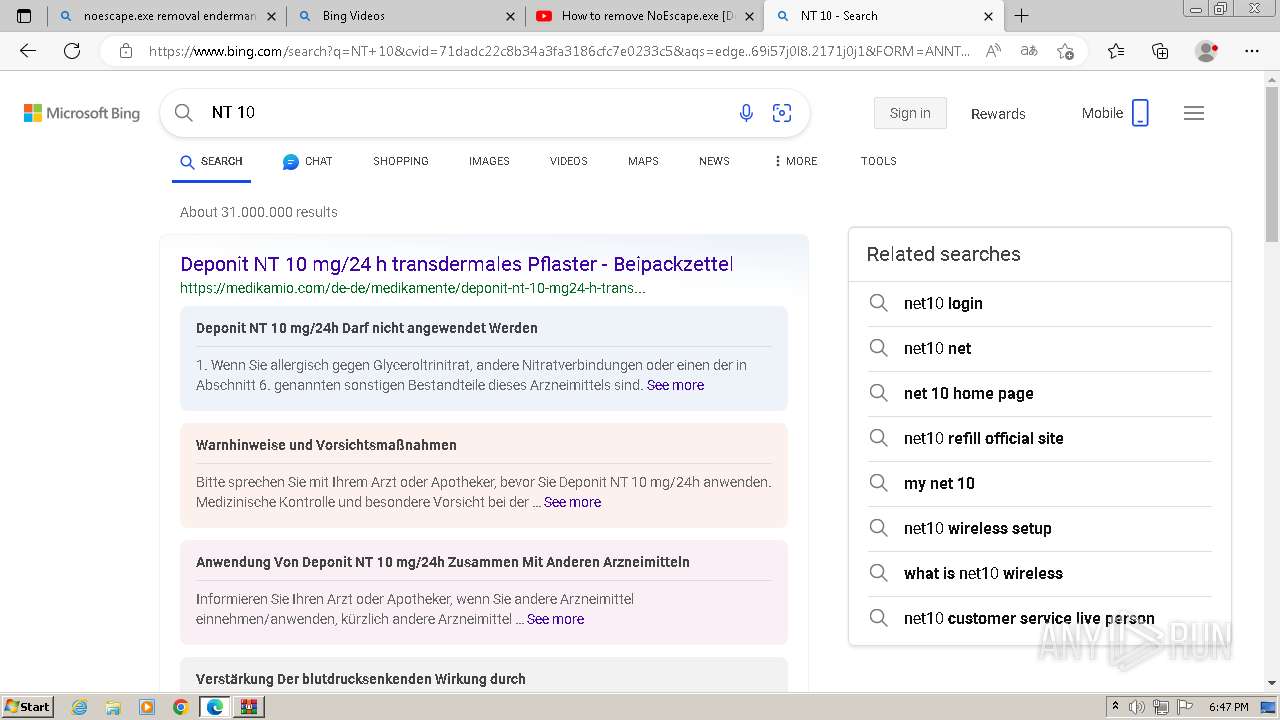This screenshot has height=720, width=1280.
Task: Search related term net10 wireless setup
Action: pyautogui.click(x=1040, y=528)
